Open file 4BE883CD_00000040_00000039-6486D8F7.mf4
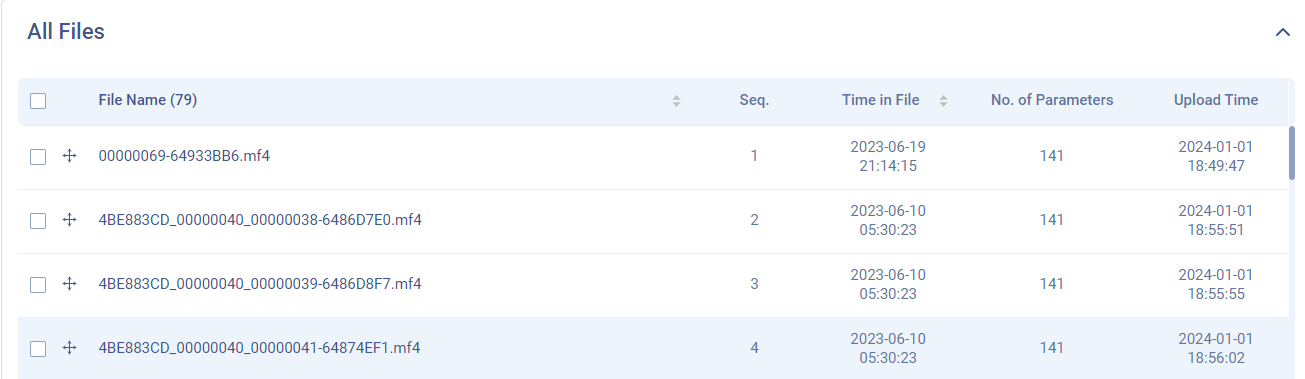Viewport: 1305px width, 379px height. (260, 284)
